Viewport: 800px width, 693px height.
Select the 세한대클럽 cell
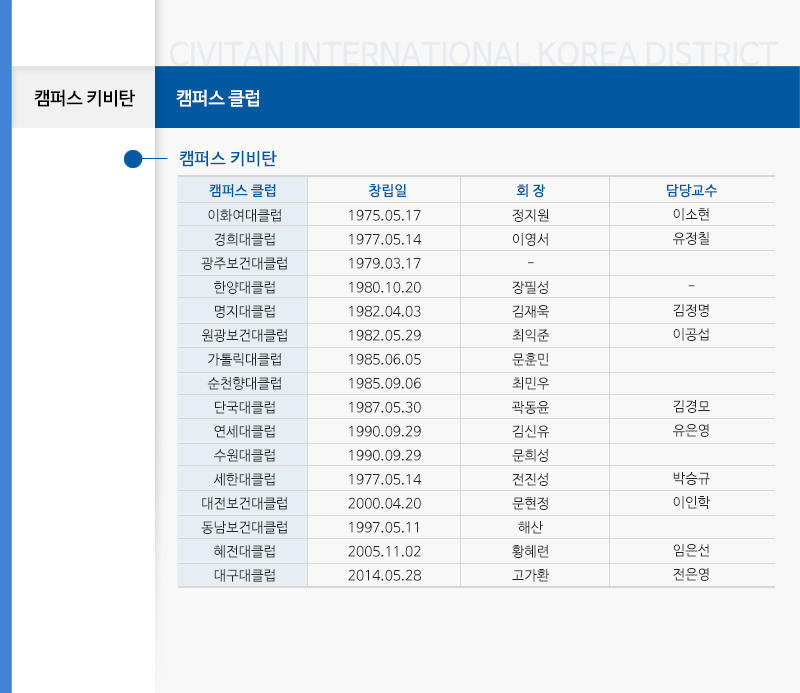tap(244, 479)
